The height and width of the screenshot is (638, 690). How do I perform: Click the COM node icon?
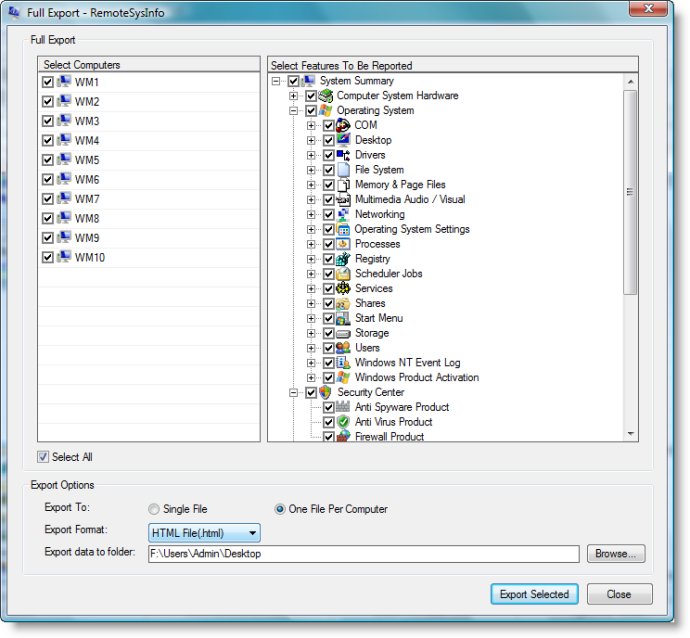tap(343, 125)
